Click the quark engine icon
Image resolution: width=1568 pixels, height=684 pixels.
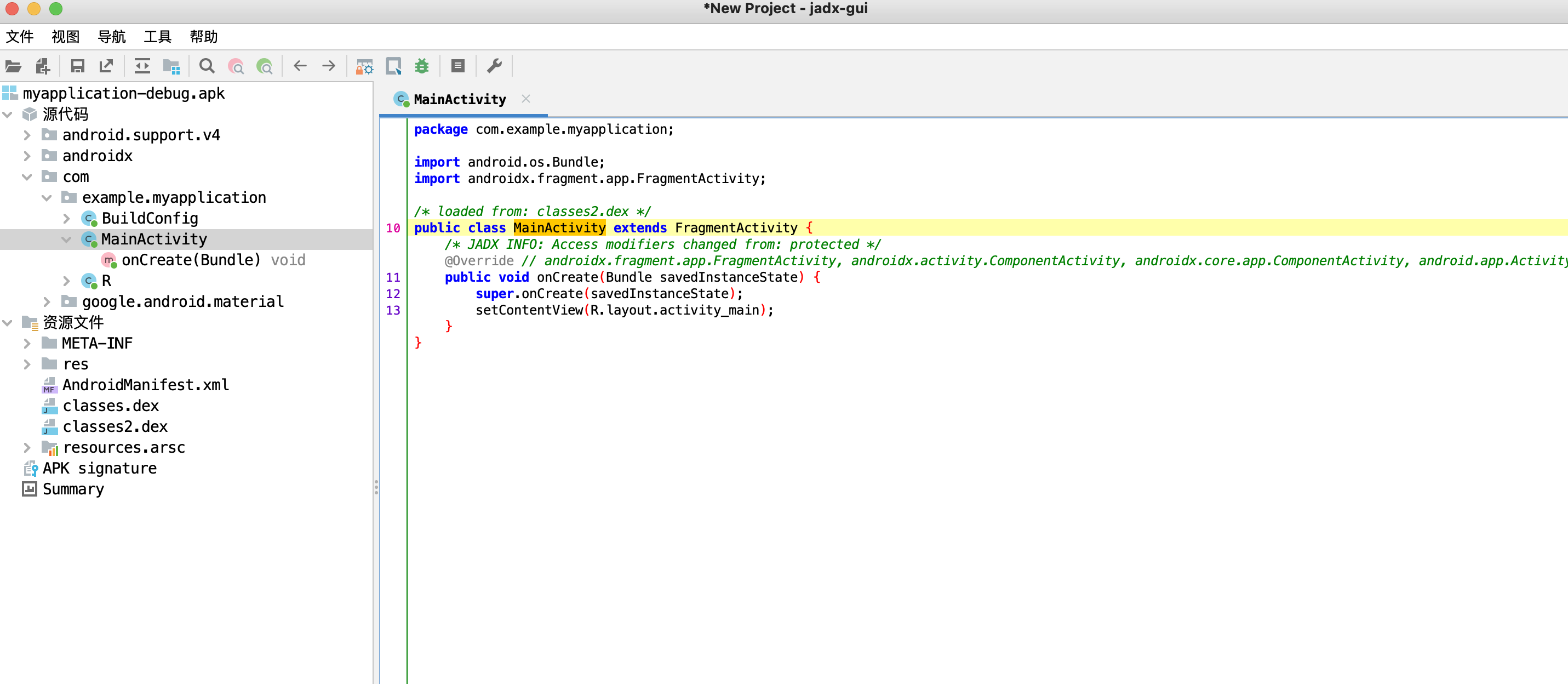(x=393, y=66)
